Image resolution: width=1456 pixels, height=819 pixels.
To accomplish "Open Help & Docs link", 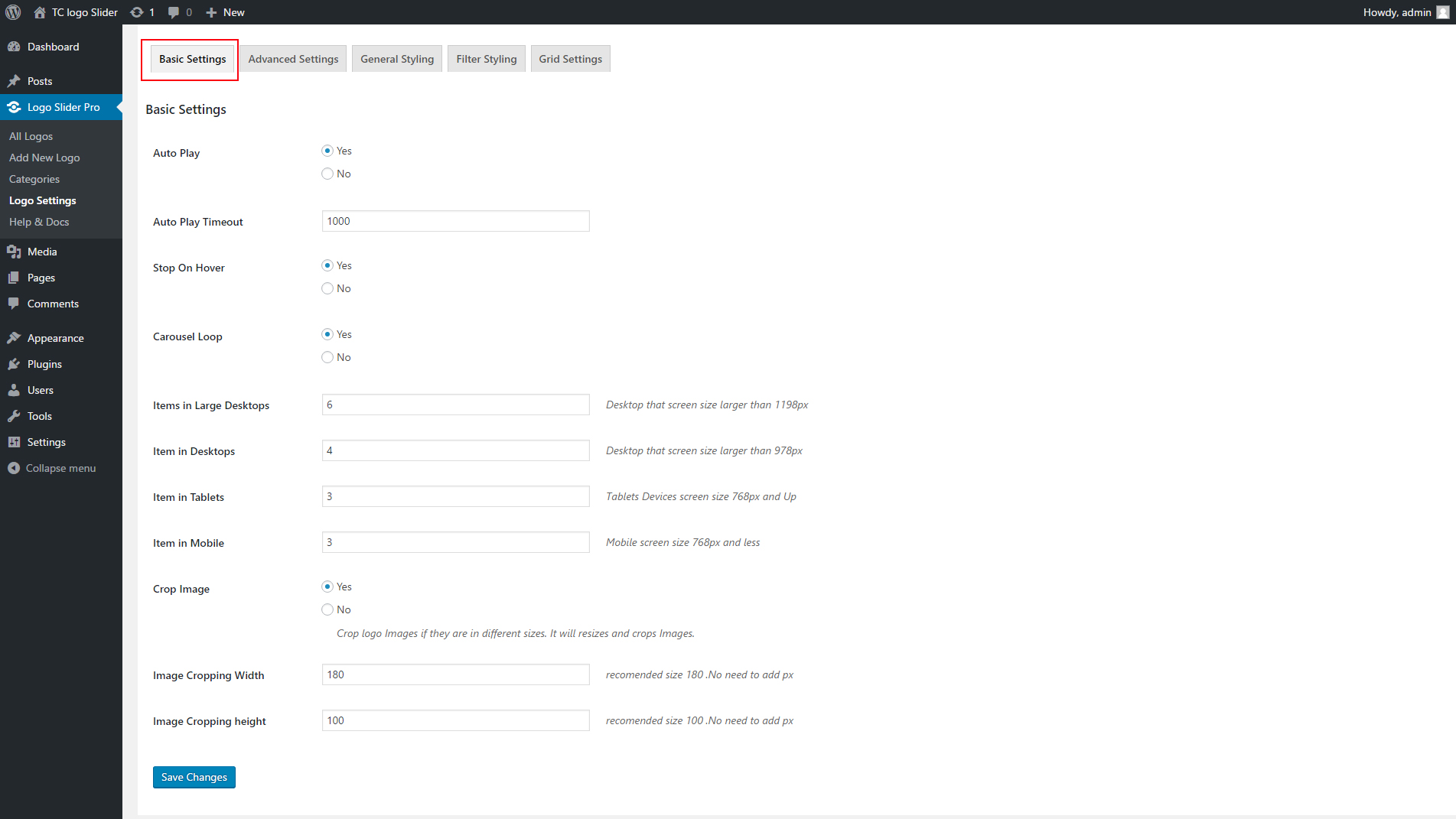I will [x=39, y=222].
